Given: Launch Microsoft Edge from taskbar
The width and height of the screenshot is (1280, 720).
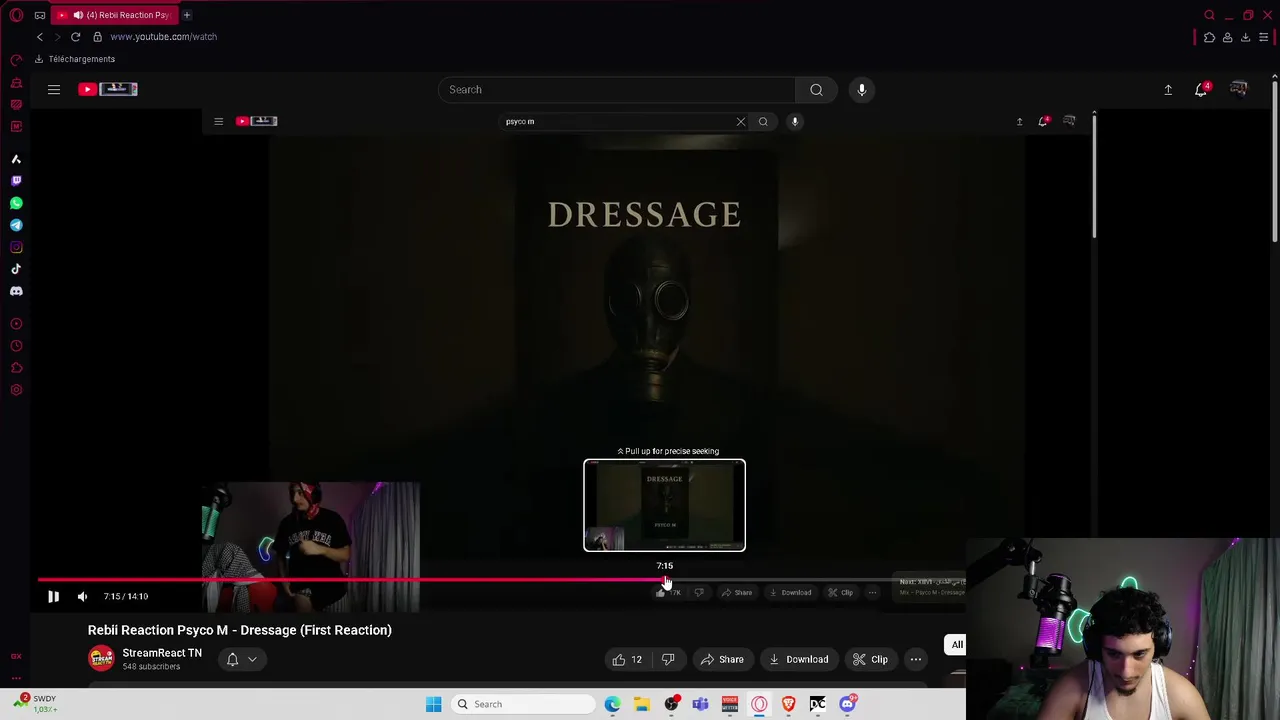Looking at the screenshot, I should (612, 704).
